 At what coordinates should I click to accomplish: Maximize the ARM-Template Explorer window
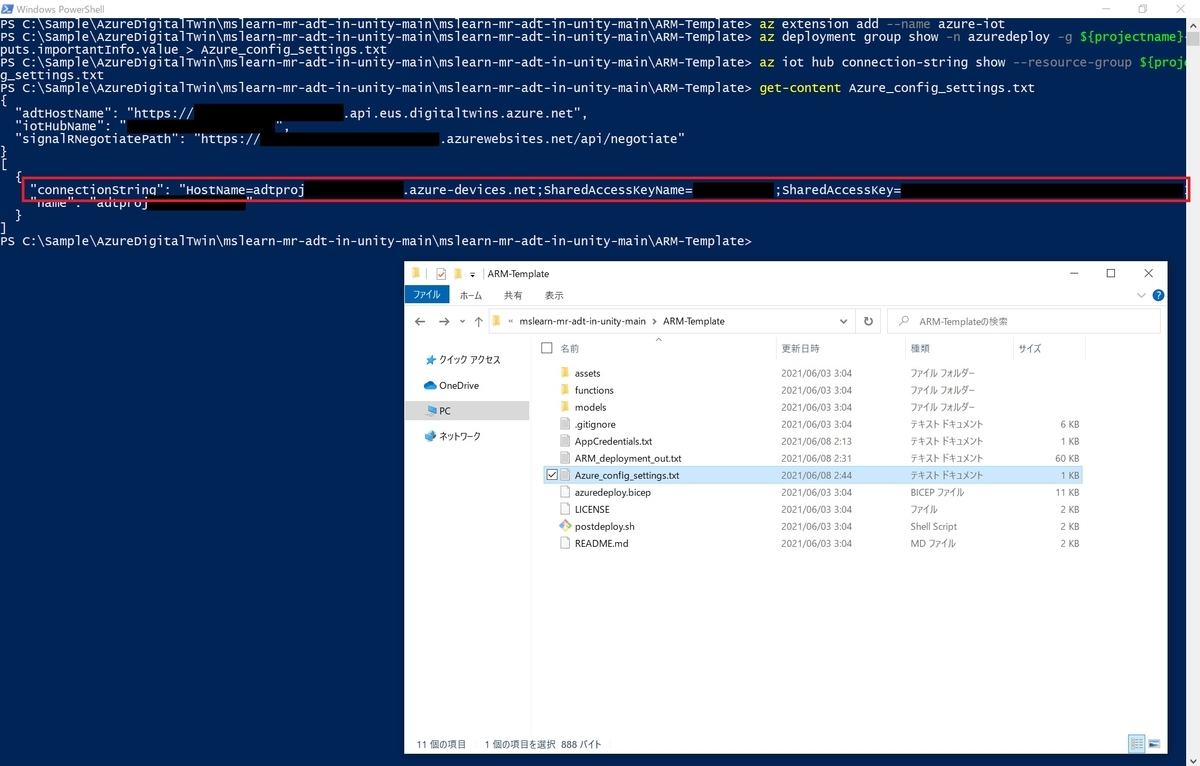click(1111, 273)
